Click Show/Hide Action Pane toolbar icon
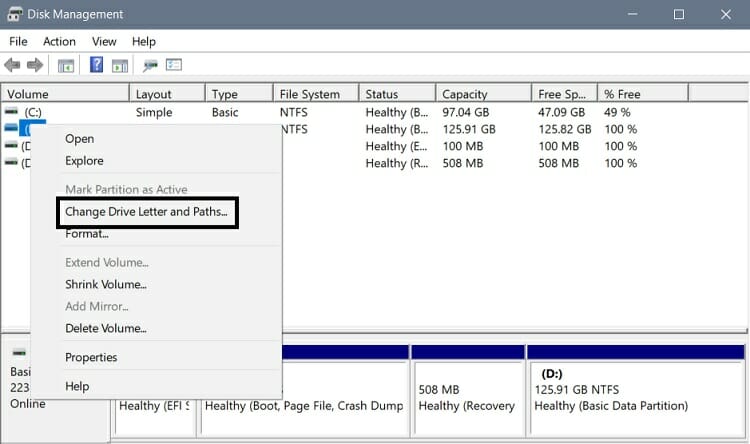This screenshot has width=750, height=444. tap(119, 66)
